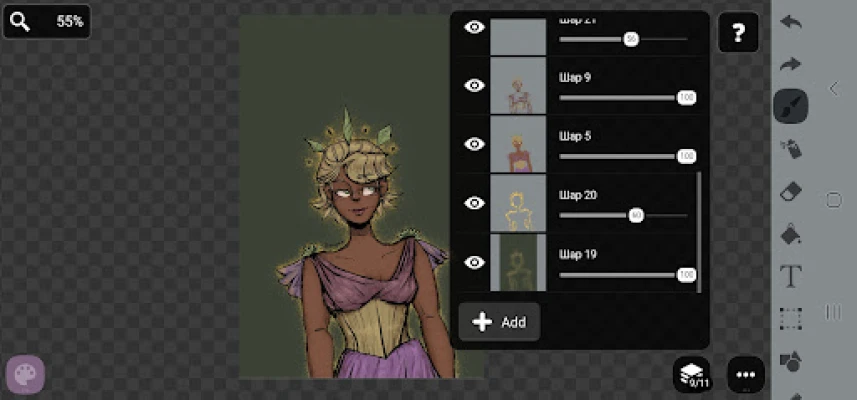Toggle visibility of layer Шар 5

coord(474,144)
